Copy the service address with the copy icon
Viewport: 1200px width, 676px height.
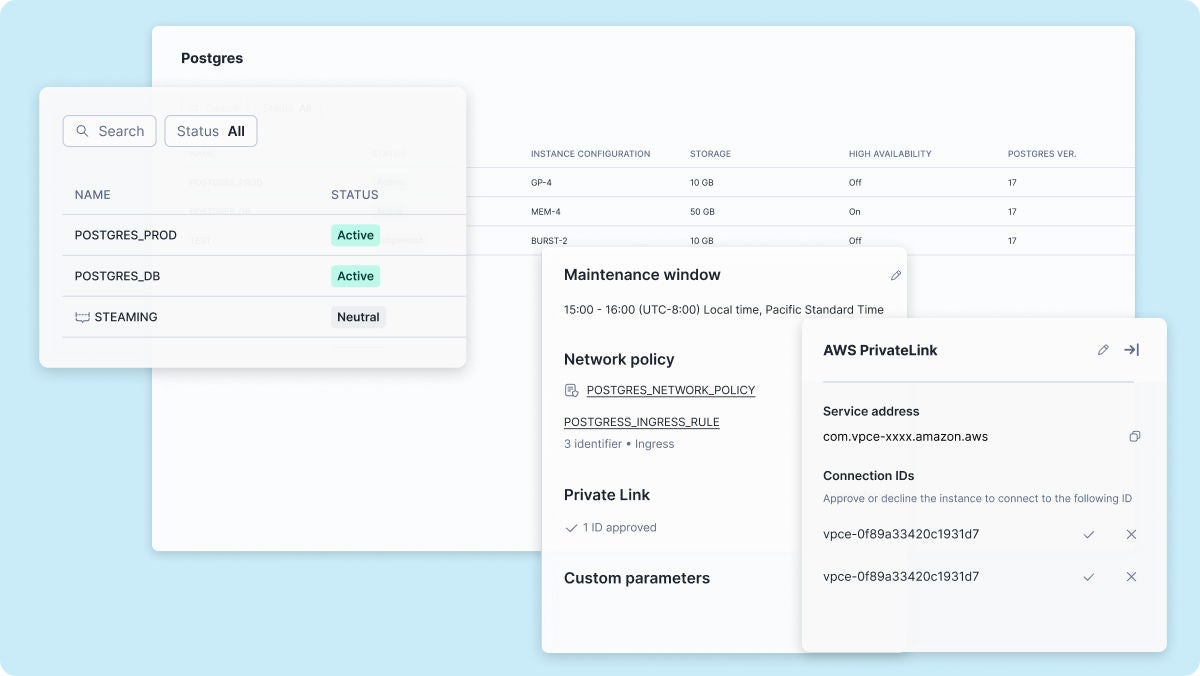(1134, 436)
